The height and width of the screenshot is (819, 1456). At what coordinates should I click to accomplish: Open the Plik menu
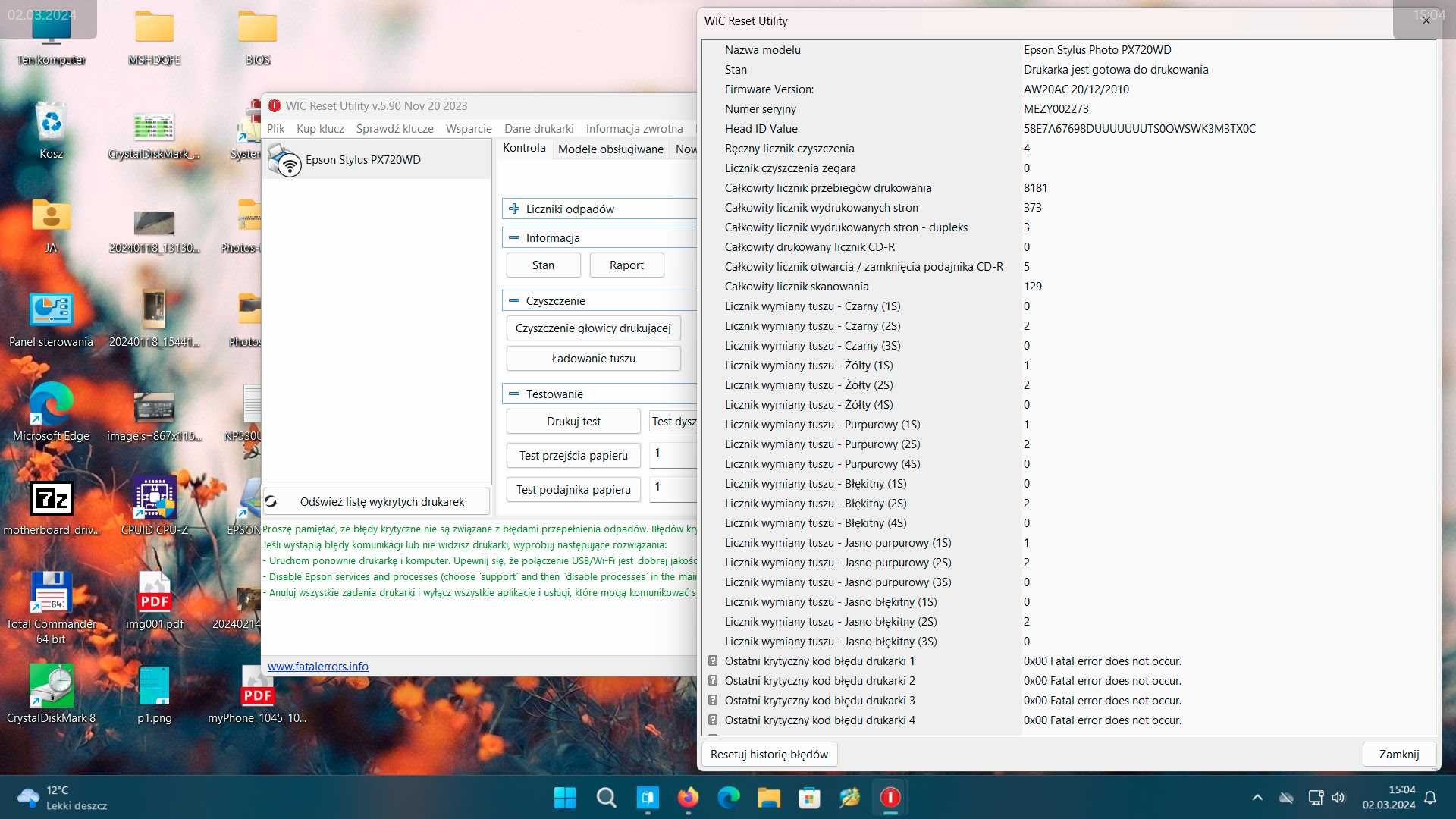(x=275, y=128)
